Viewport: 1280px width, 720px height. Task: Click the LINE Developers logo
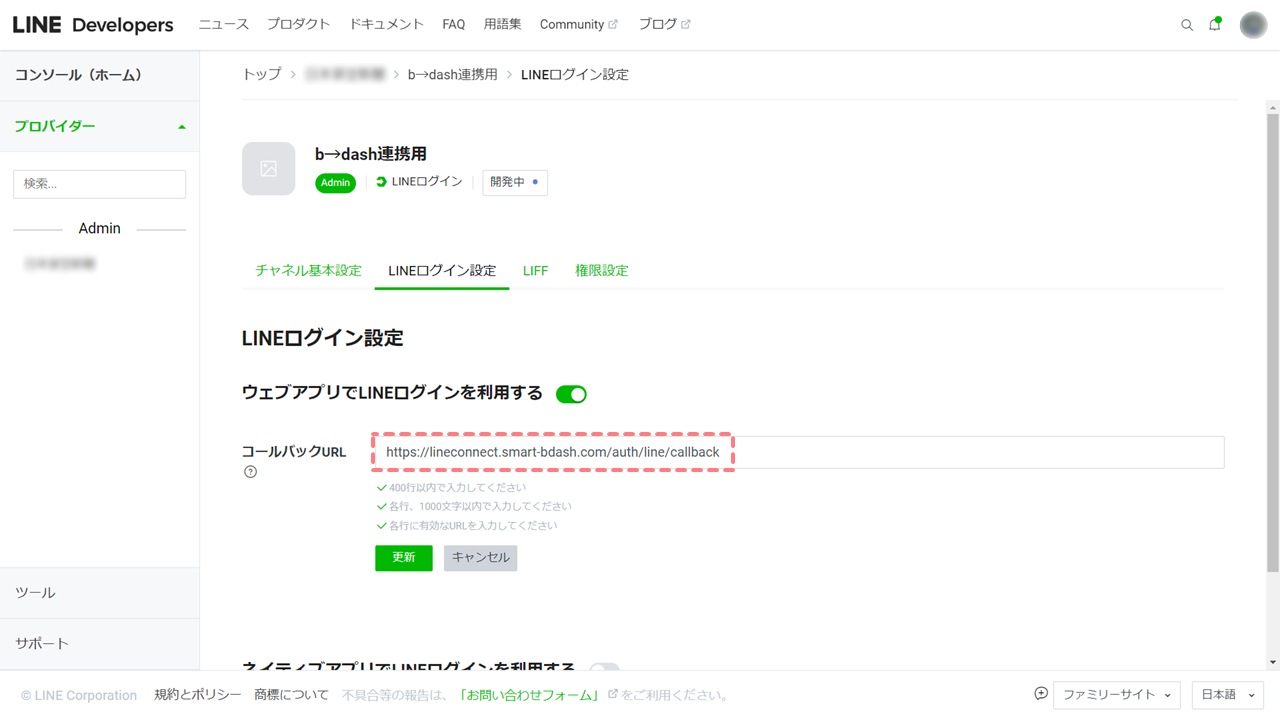(x=93, y=25)
